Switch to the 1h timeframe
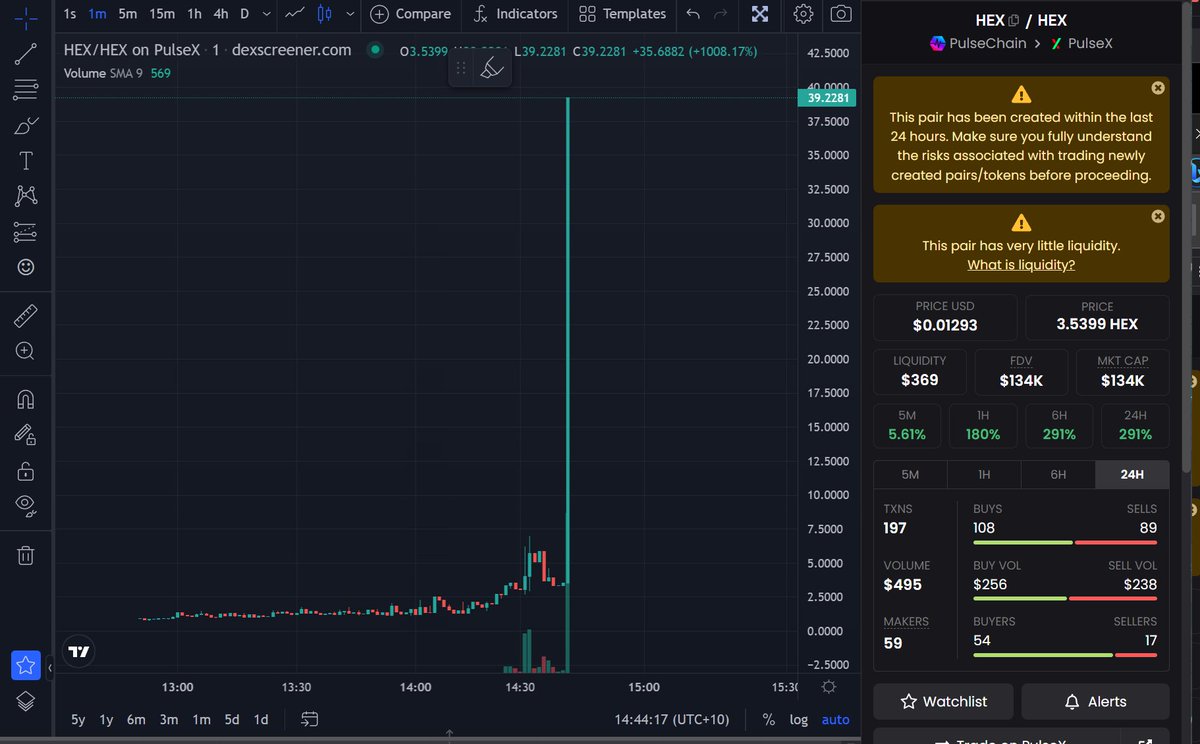Image resolution: width=1200 pixels, height=744 pixels. pos(195,14)
